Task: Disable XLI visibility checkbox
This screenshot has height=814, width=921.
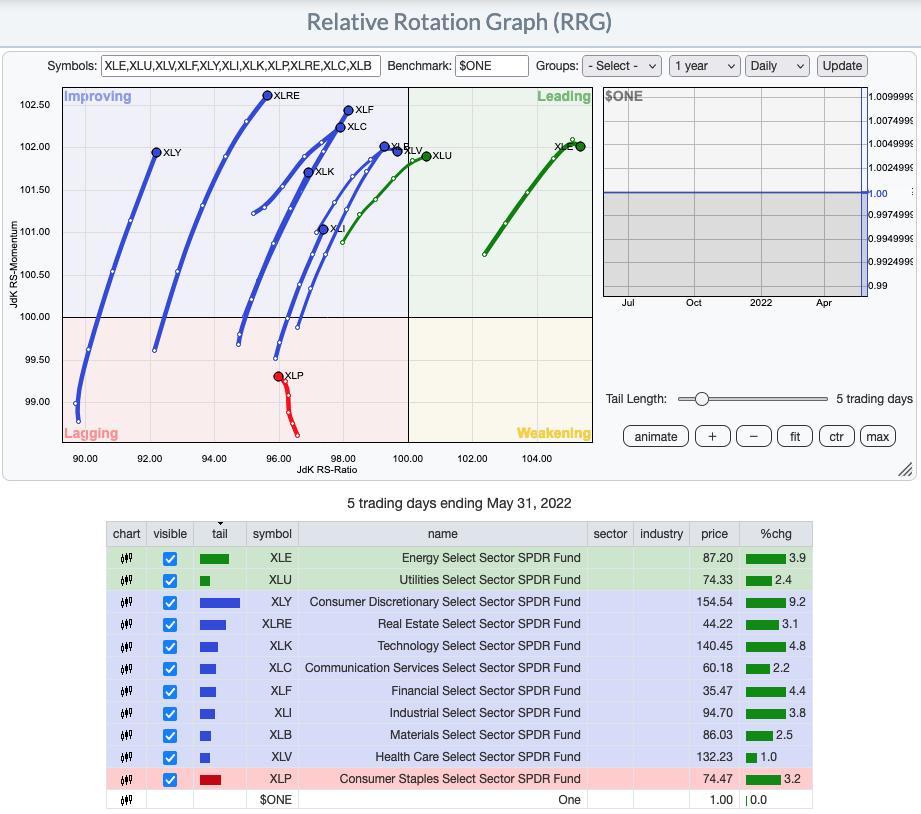Action: 170,714
